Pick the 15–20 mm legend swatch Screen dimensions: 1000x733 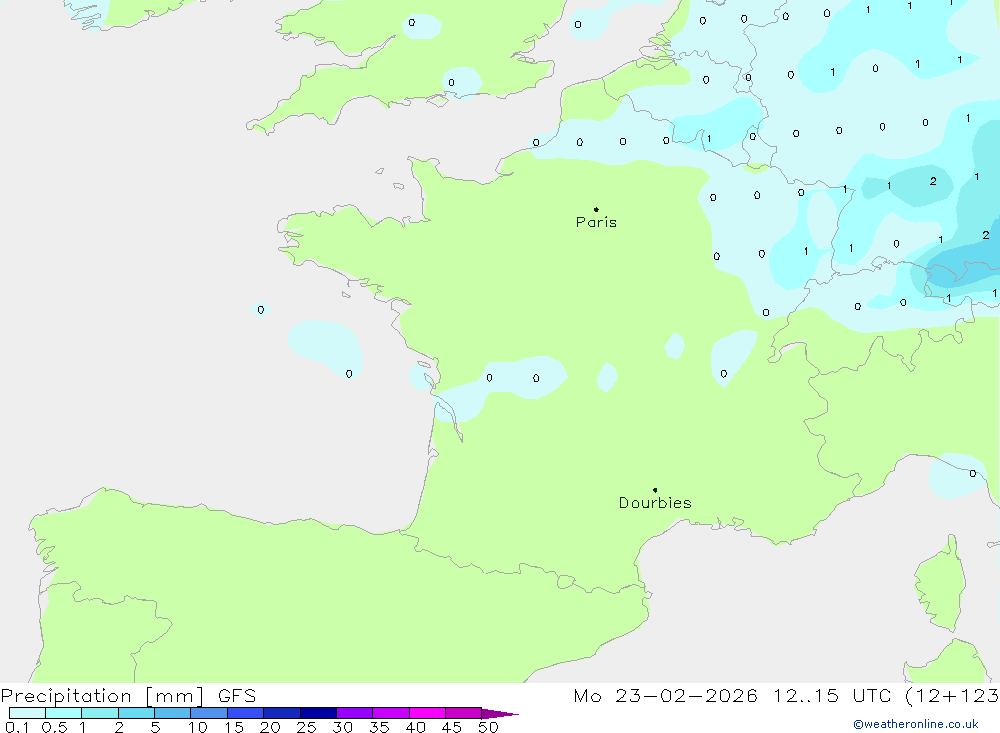246,713
